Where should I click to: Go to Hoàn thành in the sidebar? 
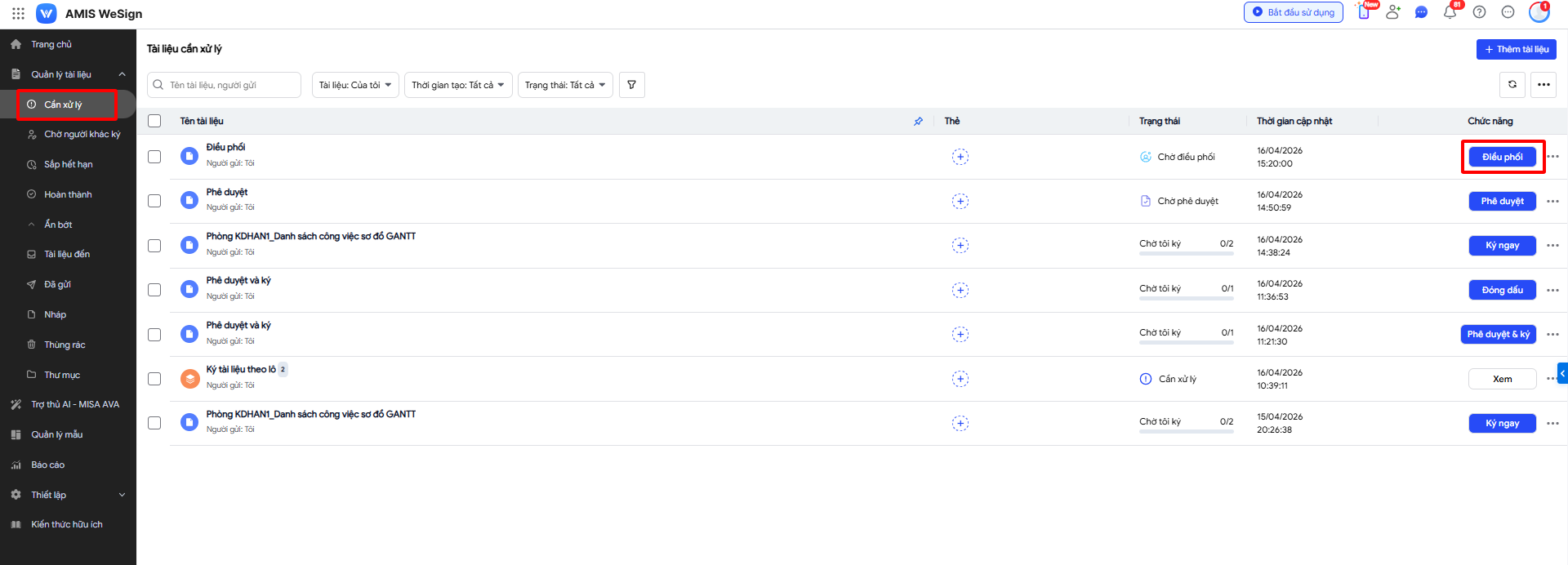tap(68, 194)
